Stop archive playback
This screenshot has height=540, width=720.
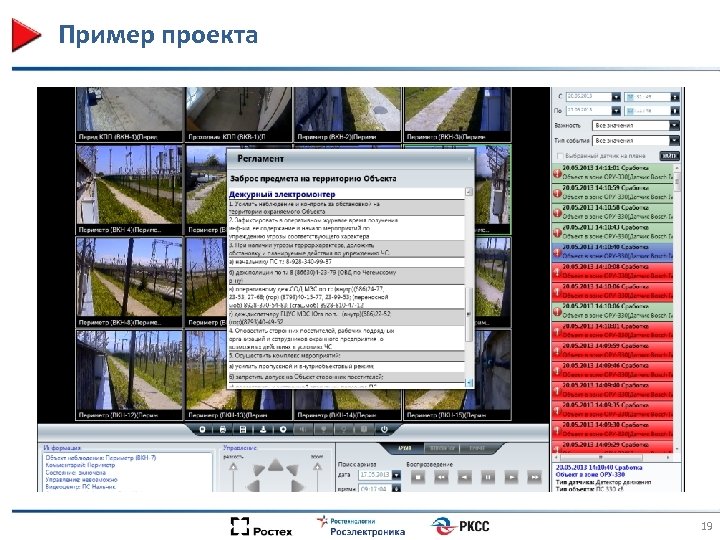417,477
